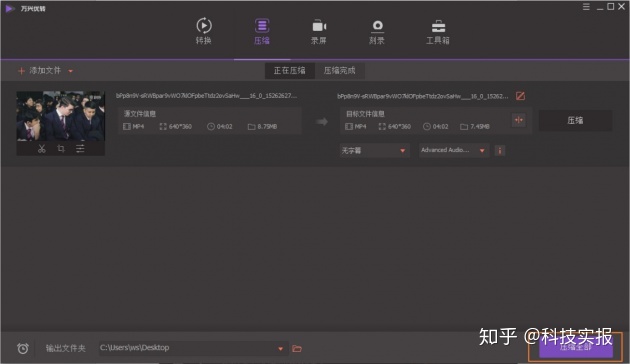Browse output folder with folder icon
The width and height of the screenshot is (630, 364).
pos(297,348)
